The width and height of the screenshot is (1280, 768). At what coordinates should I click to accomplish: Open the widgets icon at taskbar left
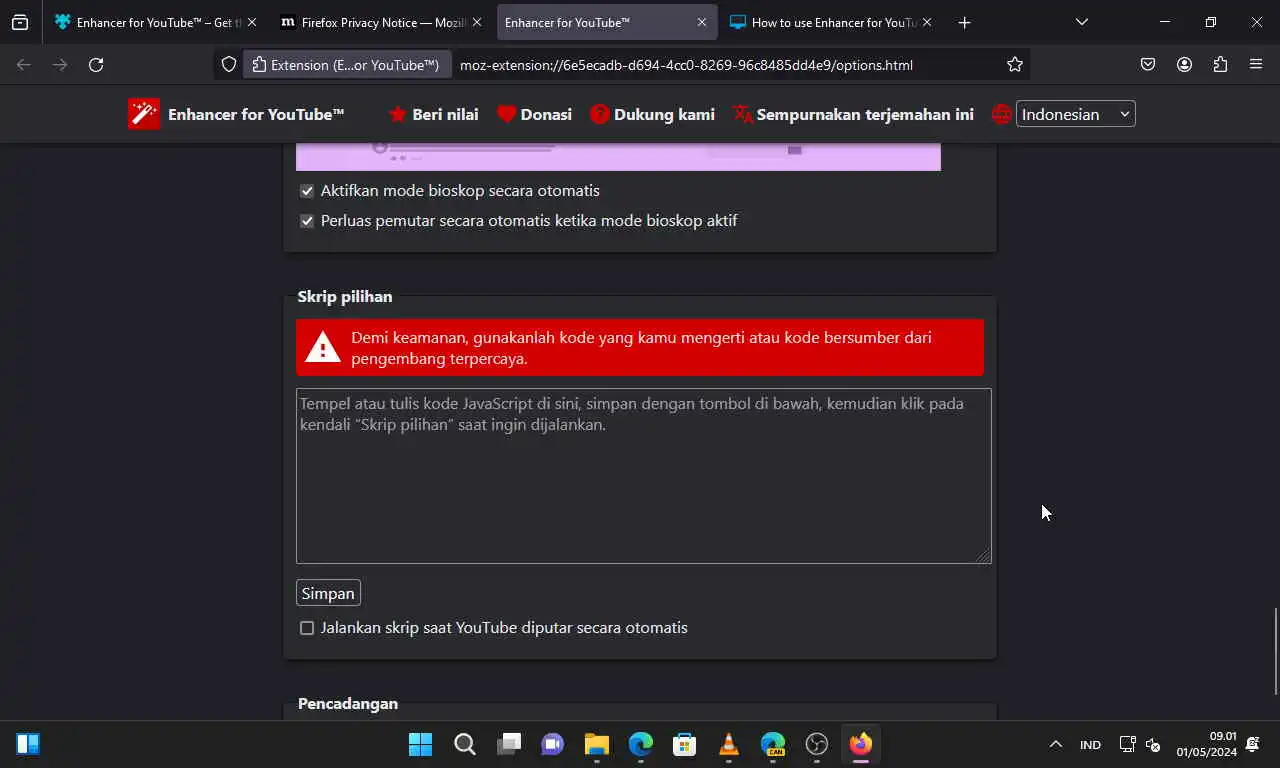pyautogui.click(x=28, y=744)
